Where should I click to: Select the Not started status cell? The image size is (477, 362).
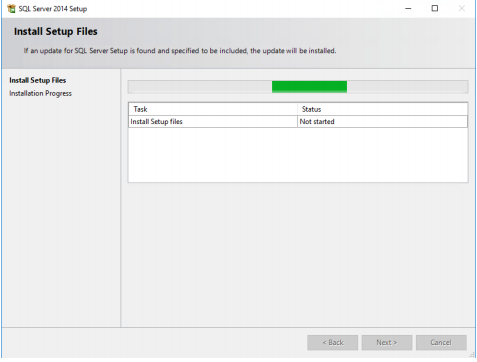382,122
